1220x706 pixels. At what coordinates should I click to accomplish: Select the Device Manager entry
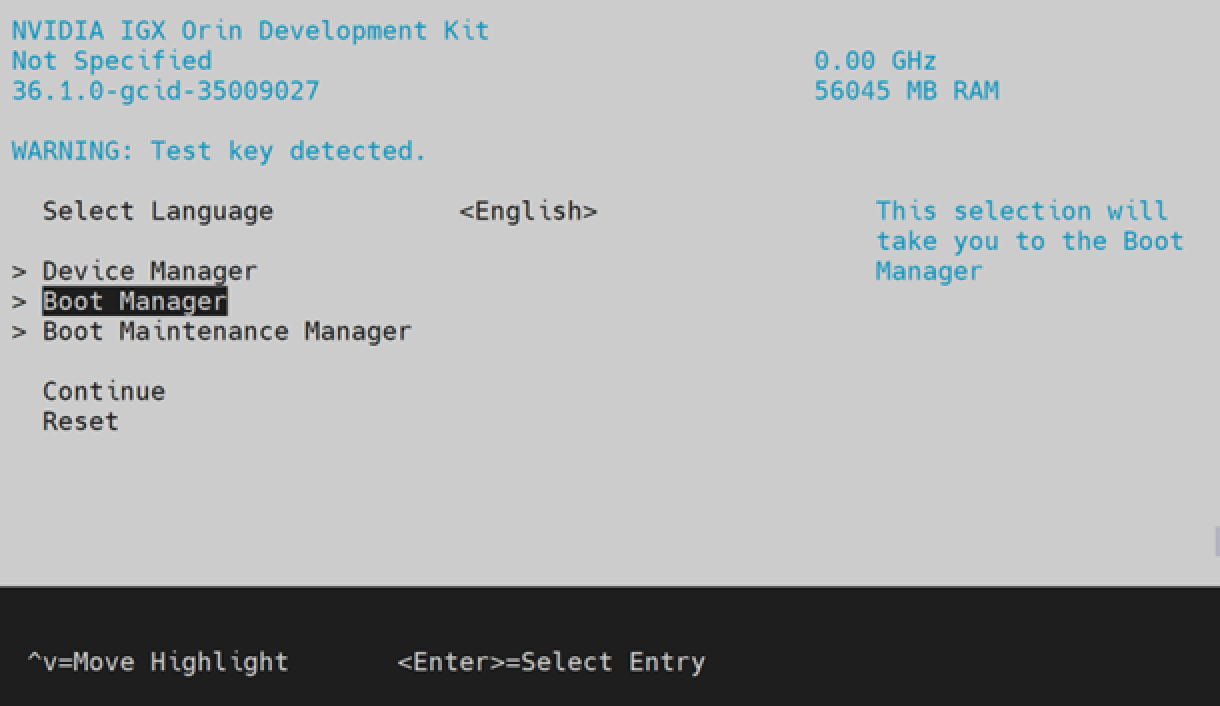(148, 270)
